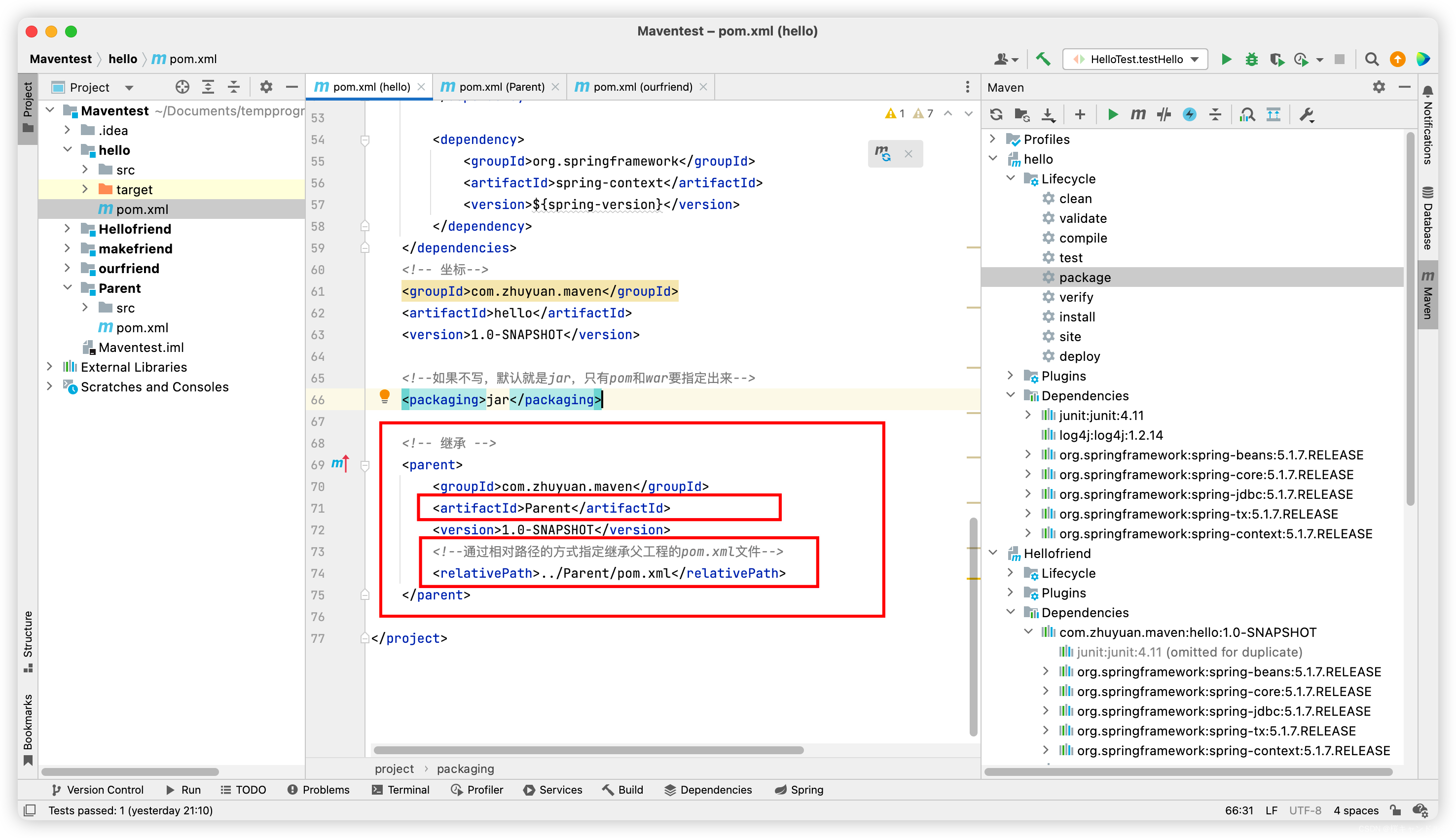The width and height of the screenshot is (1456, 838).
Task: Debug HelloTest.testHello with bug icon
Action: click(x=1252, y=59)
